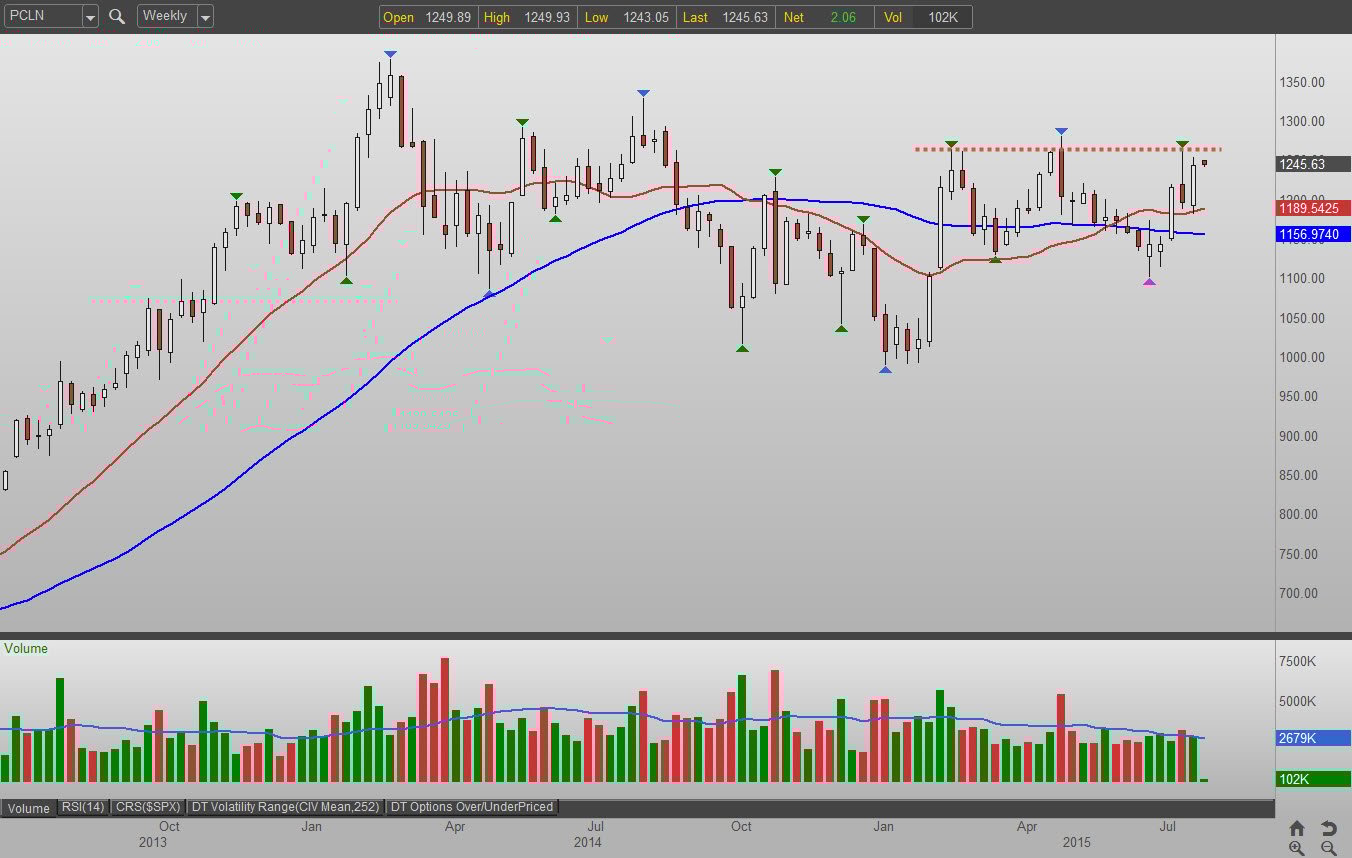Reset chart view with the home icon
The image size is (1352, 858).
tap(1297, 828)
